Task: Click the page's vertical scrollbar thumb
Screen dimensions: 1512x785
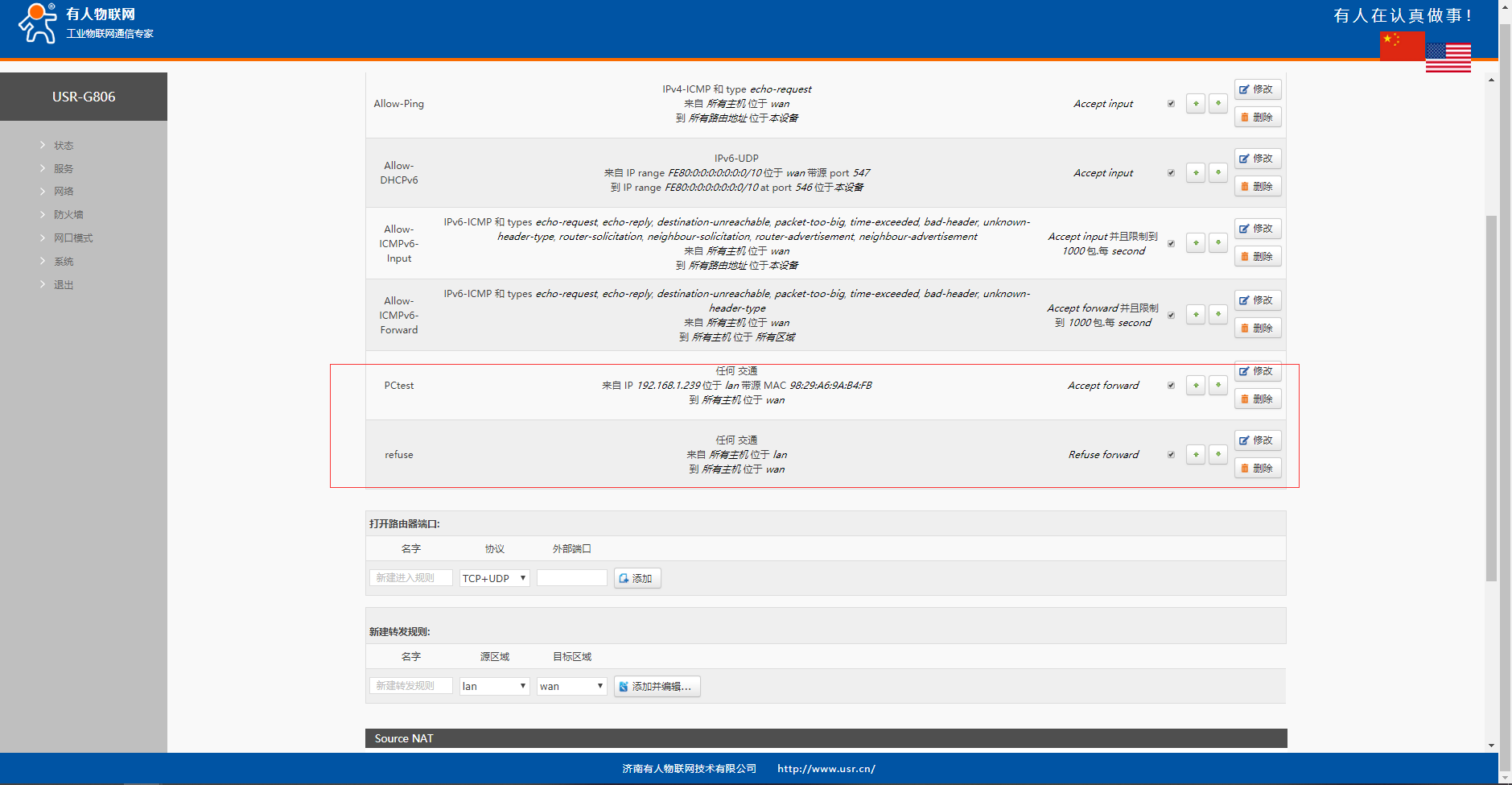Action: pyautogui.click(x=1491, y=399)
